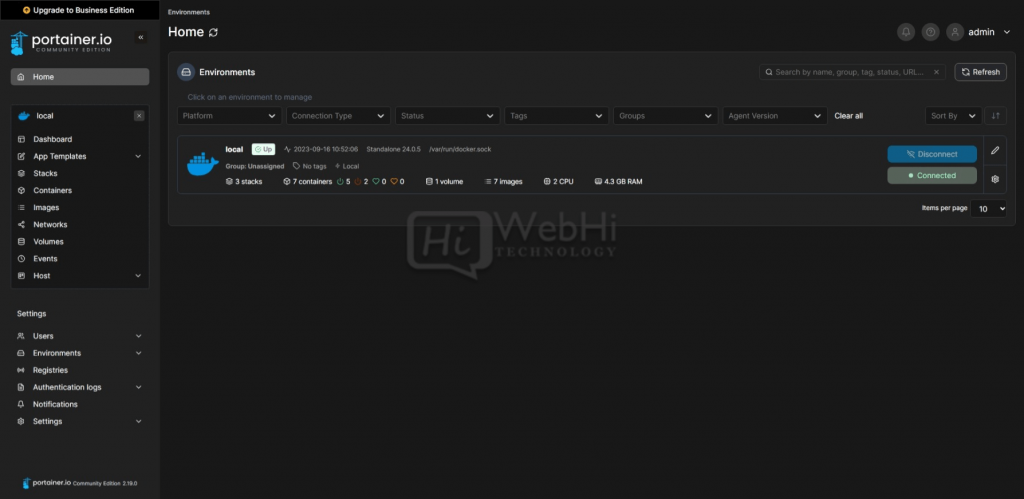Open the Status filter dropdown
This screenshot has height=499, width=1024.
coord(447,116)
